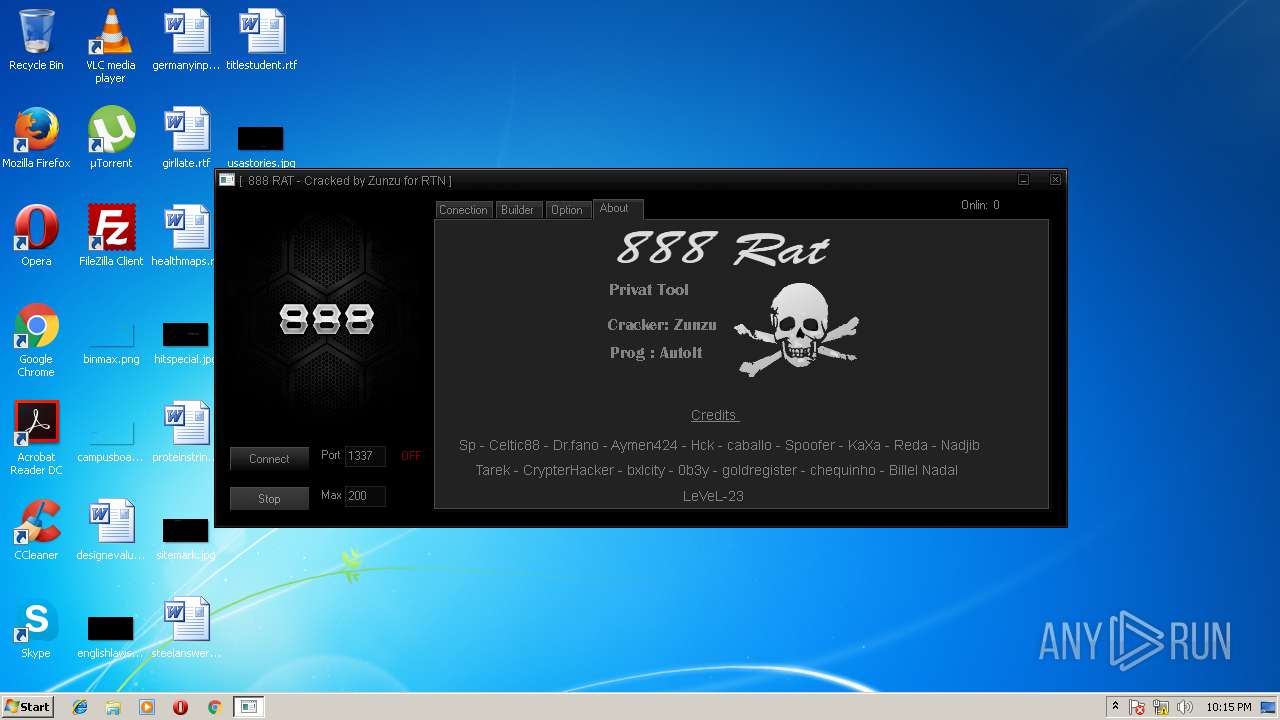Image resolution: width=1280 pixels, height=720 pixels.
Task: Click the Connect button
Action: (x=269, y=459)
